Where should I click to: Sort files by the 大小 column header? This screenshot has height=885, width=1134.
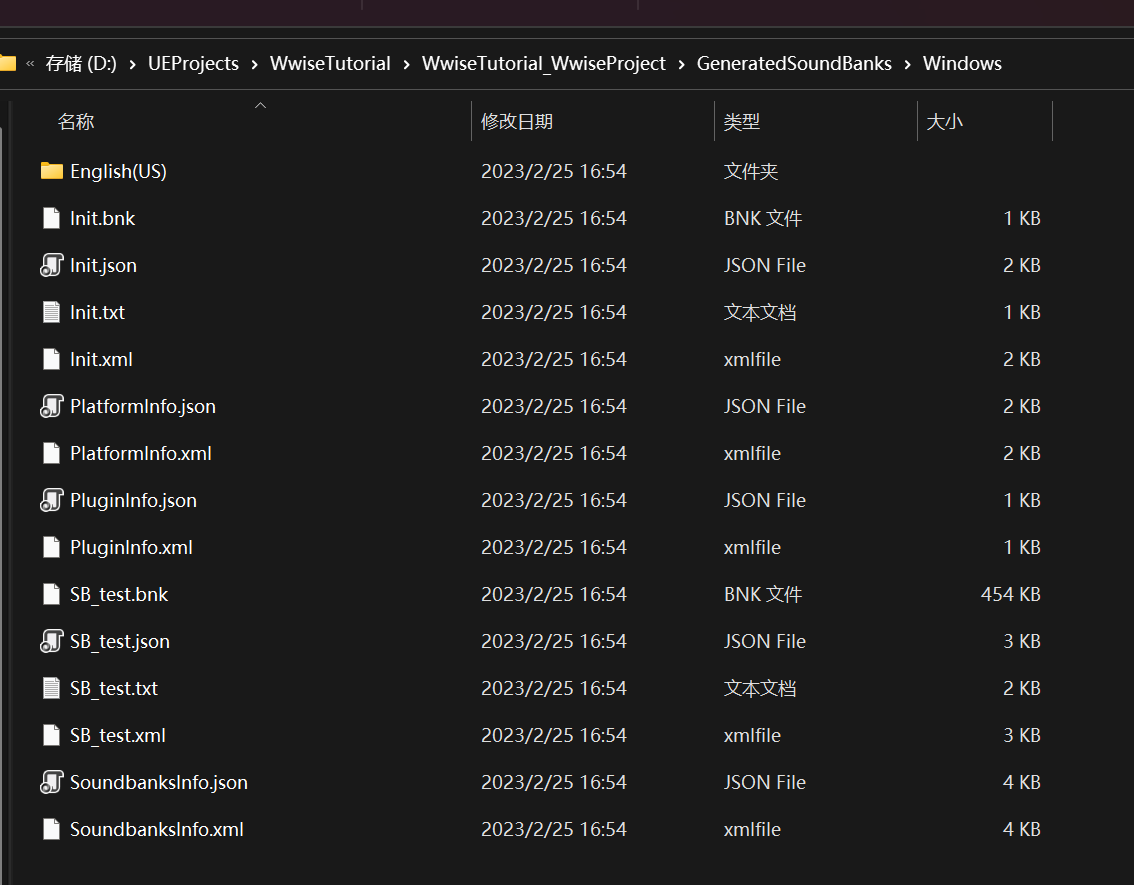coord(944,122)
